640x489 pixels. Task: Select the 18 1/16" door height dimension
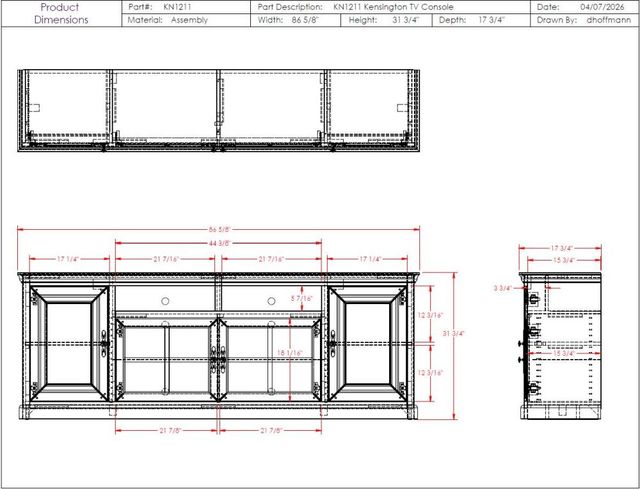pos(289,353)
